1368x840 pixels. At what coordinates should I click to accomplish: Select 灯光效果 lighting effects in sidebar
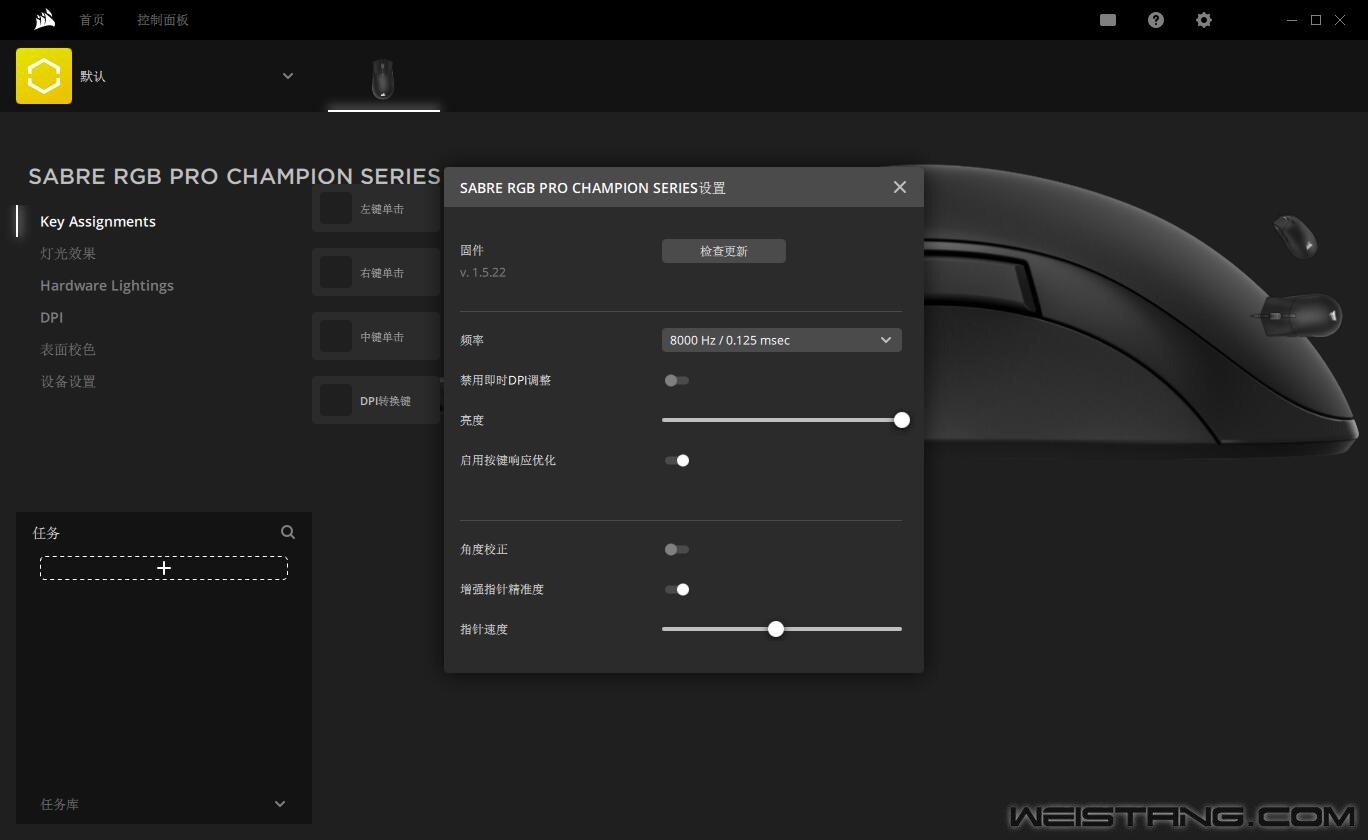pyautogui.click(x=68, y=253)
